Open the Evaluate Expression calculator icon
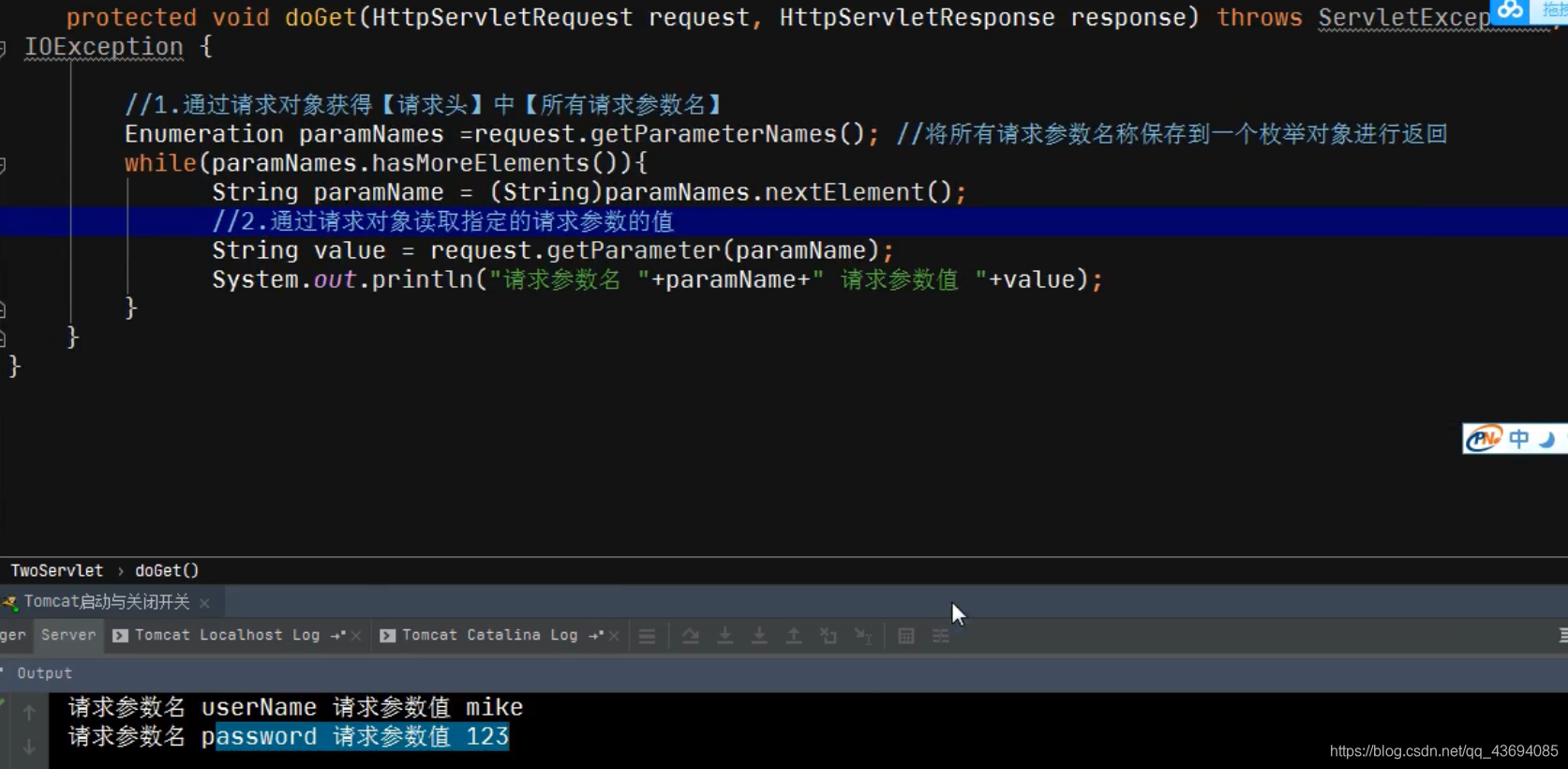The width and height of the screenshot is (1568, 769). pyautogui.click(x=906, y=636)
